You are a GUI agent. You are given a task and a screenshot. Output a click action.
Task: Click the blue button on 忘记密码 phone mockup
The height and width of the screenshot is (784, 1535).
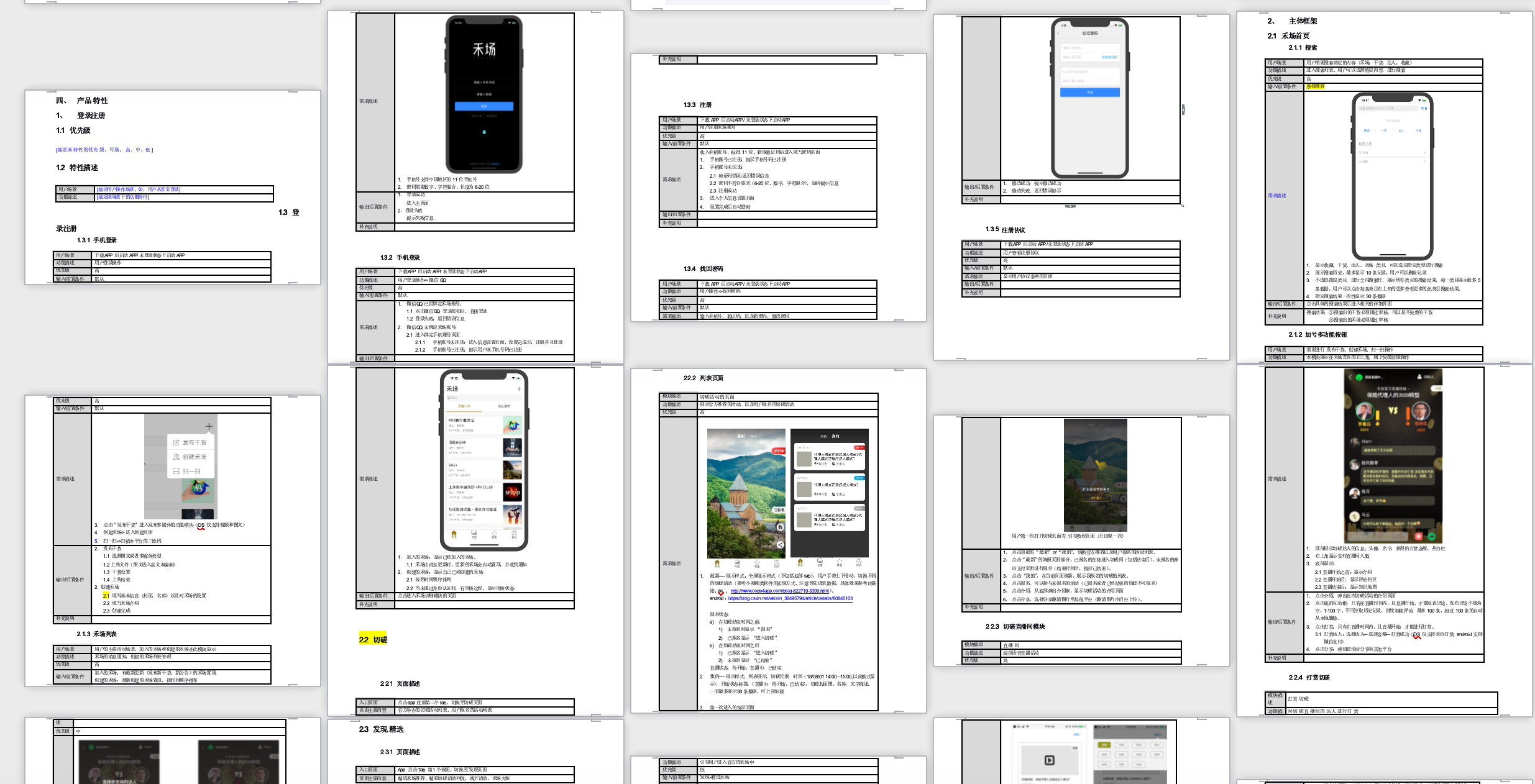pos(1089,92)
